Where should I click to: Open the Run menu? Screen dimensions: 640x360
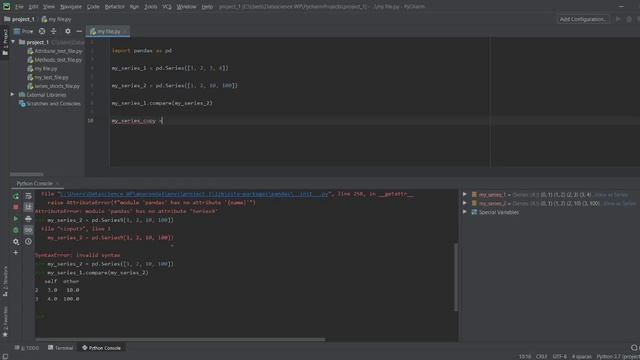coord(134,7)
